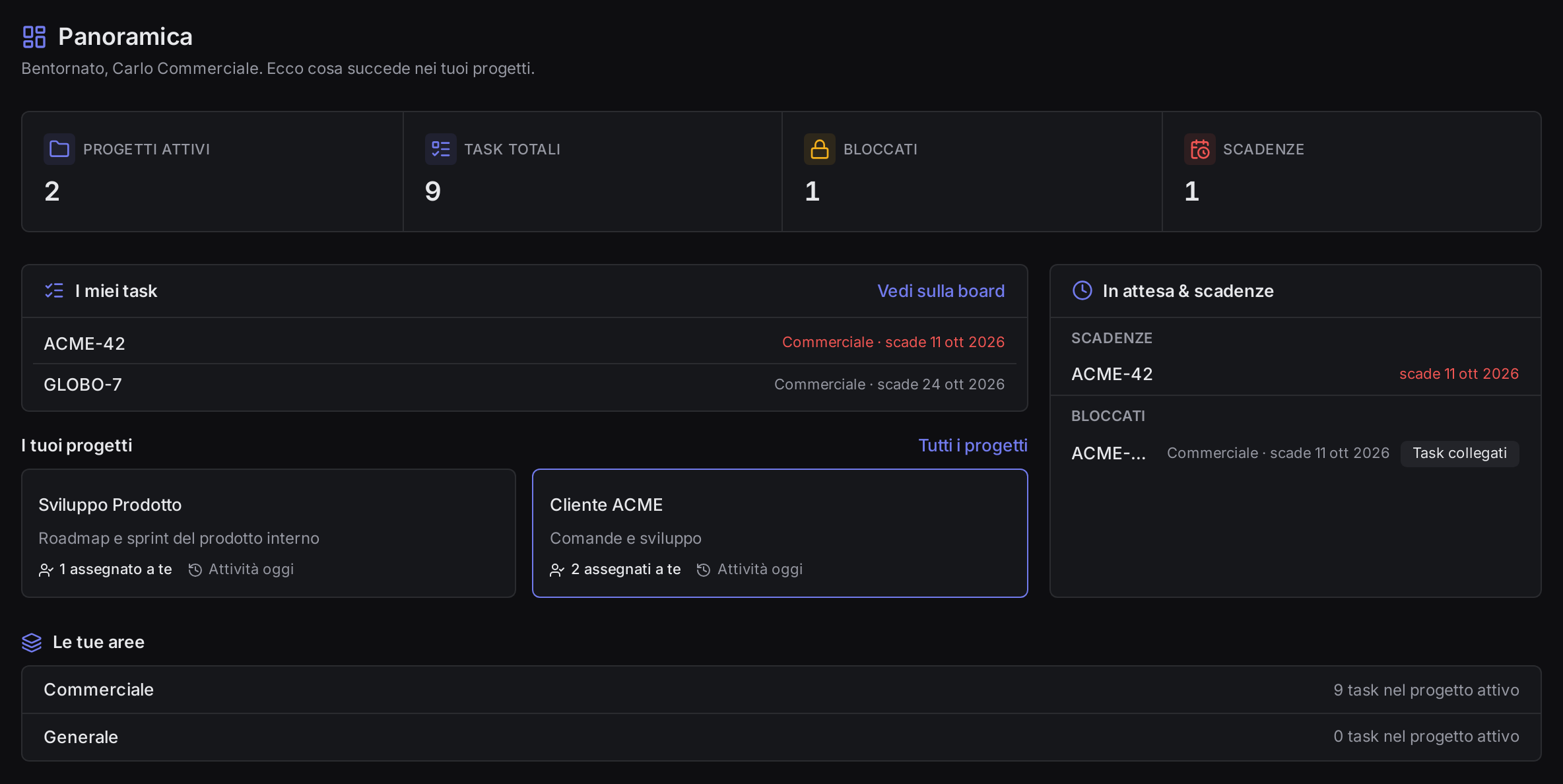Open the Tutti i progetti link
Viewport: 1563px width, 784px height.
tap(973, 445)
